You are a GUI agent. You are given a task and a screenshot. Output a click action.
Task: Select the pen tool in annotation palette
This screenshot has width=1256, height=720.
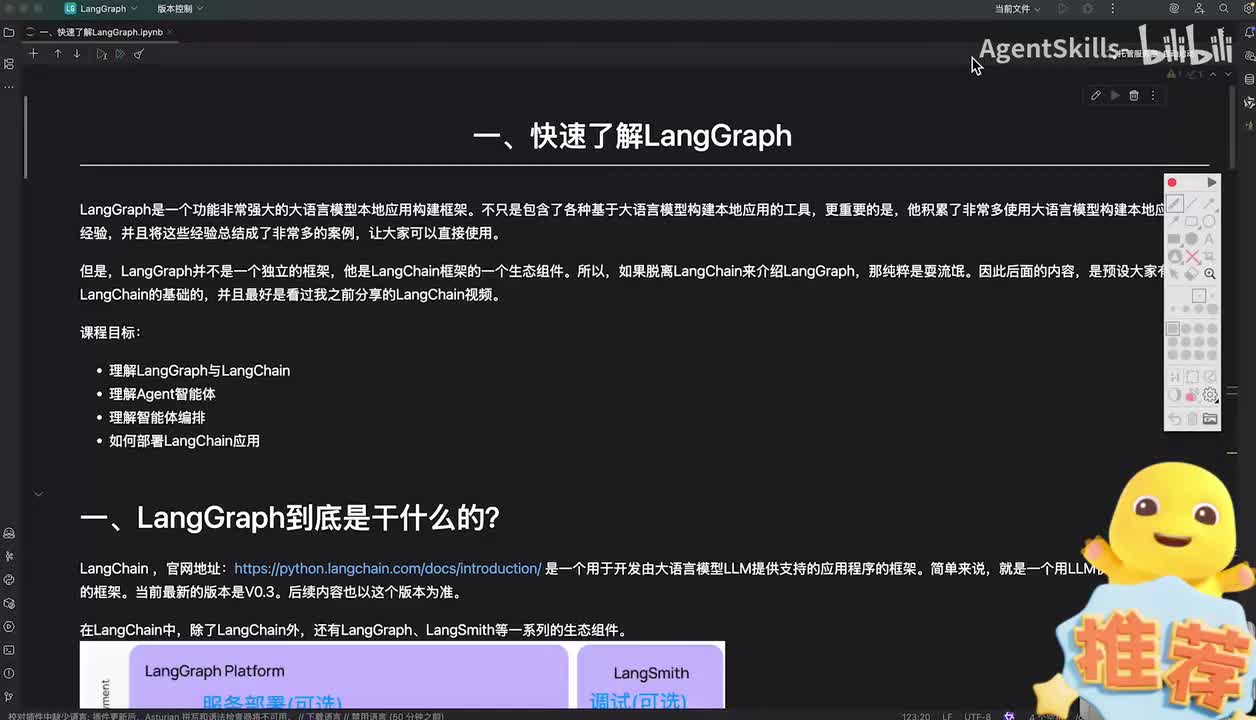pyautogui.click(x=1175, y=204)
